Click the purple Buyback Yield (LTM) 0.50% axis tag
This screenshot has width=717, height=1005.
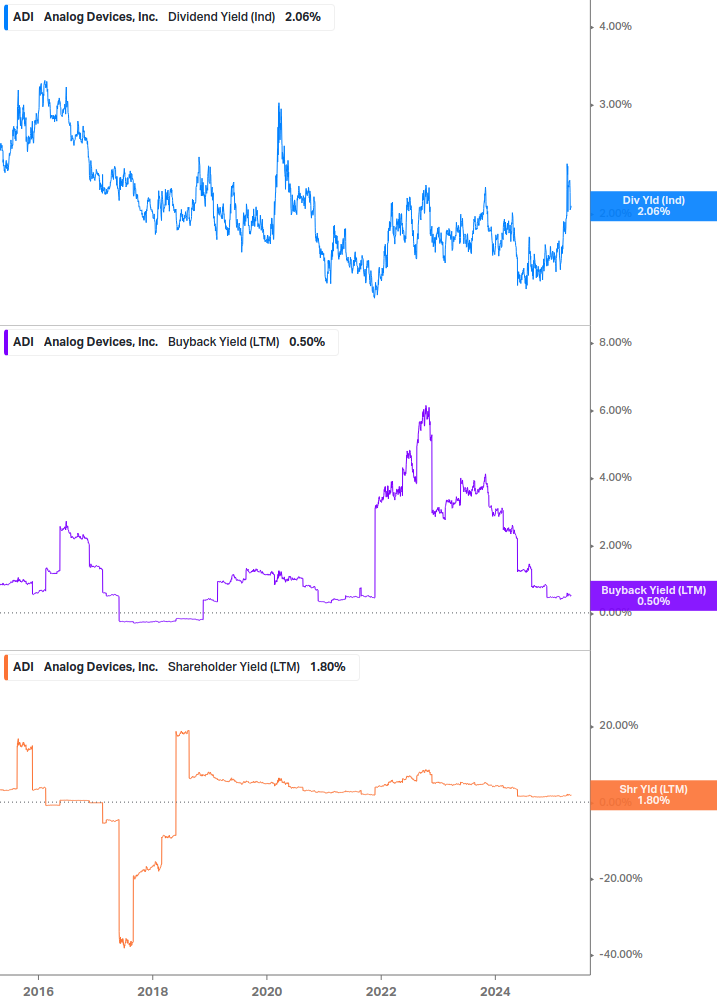654,595
